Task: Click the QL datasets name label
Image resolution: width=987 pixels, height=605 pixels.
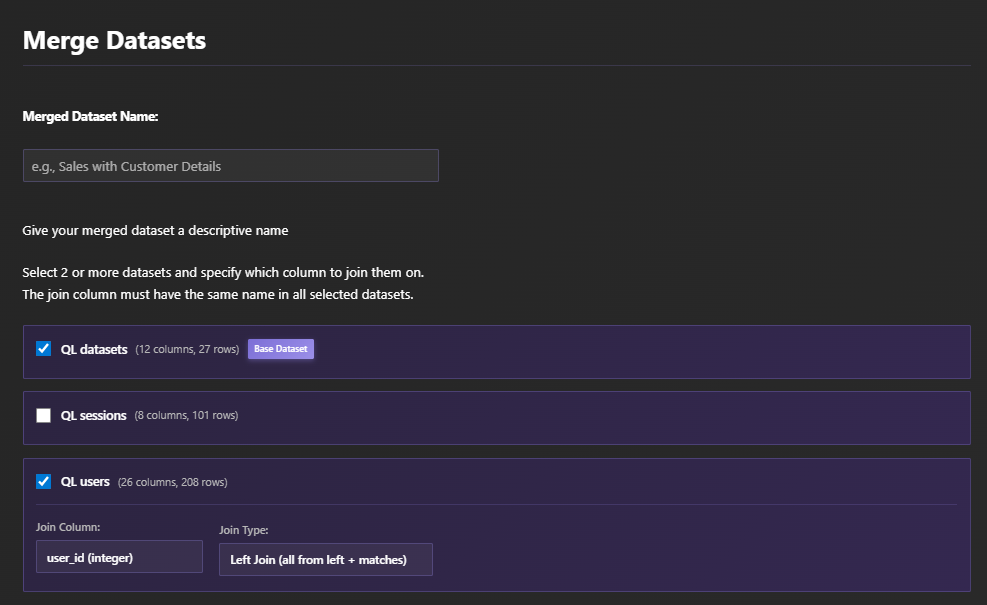Action: [94, 350]
